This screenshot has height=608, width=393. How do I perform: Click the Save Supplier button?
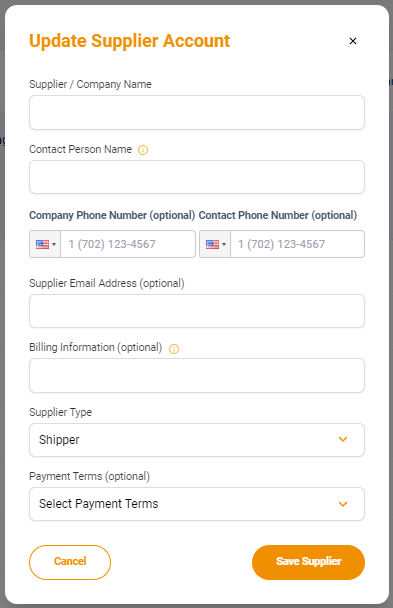pos(309,562)
